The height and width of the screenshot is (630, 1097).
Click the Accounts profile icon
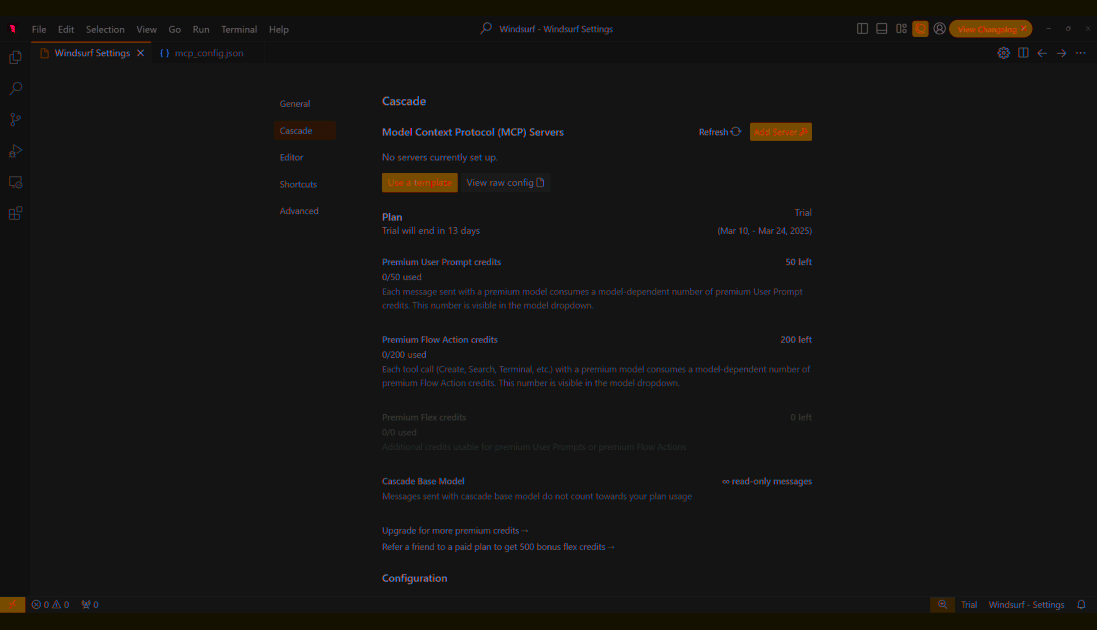coord(939,29)
